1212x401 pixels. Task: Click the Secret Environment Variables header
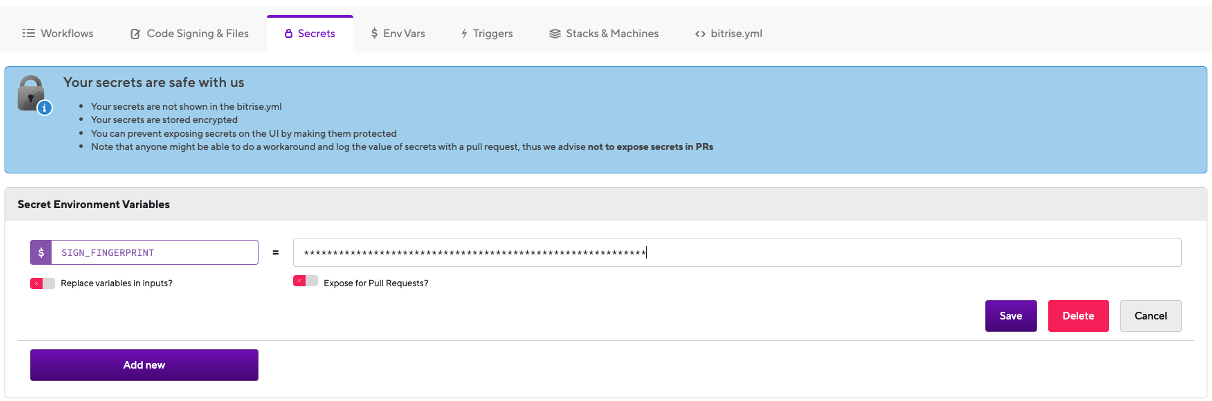point(94,204)
